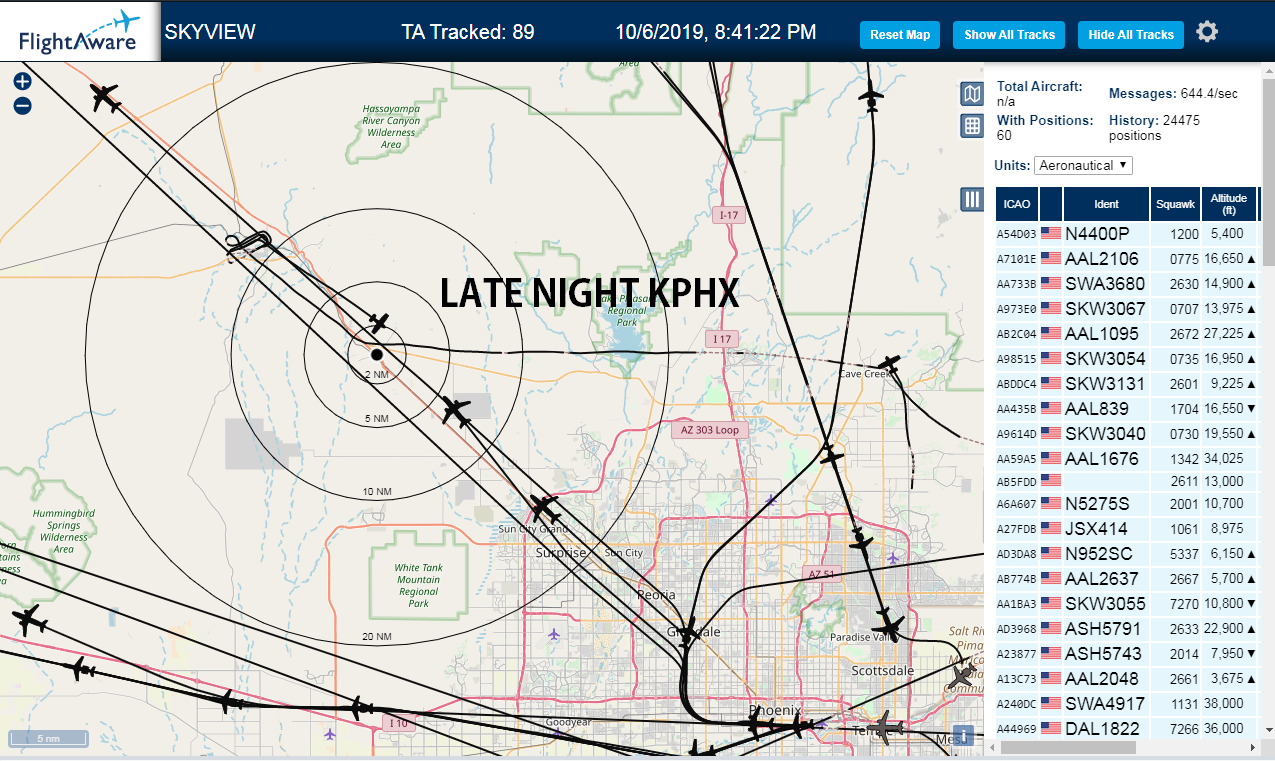Sort table by Altitude (ft) column

(1229, 204)
